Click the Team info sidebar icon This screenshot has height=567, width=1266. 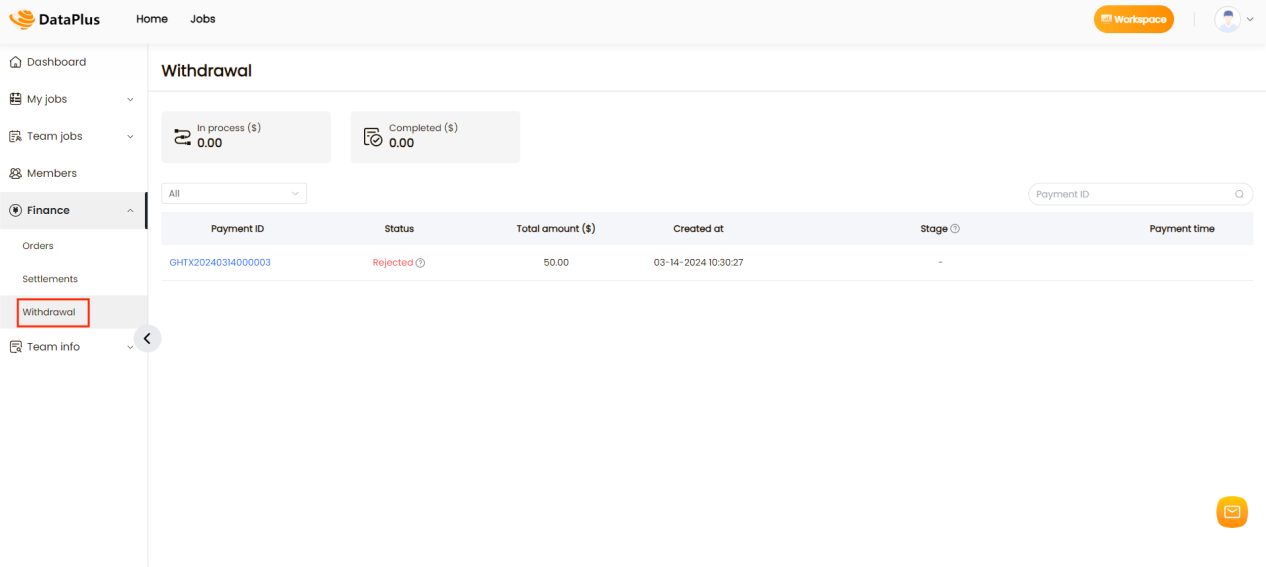15,347
